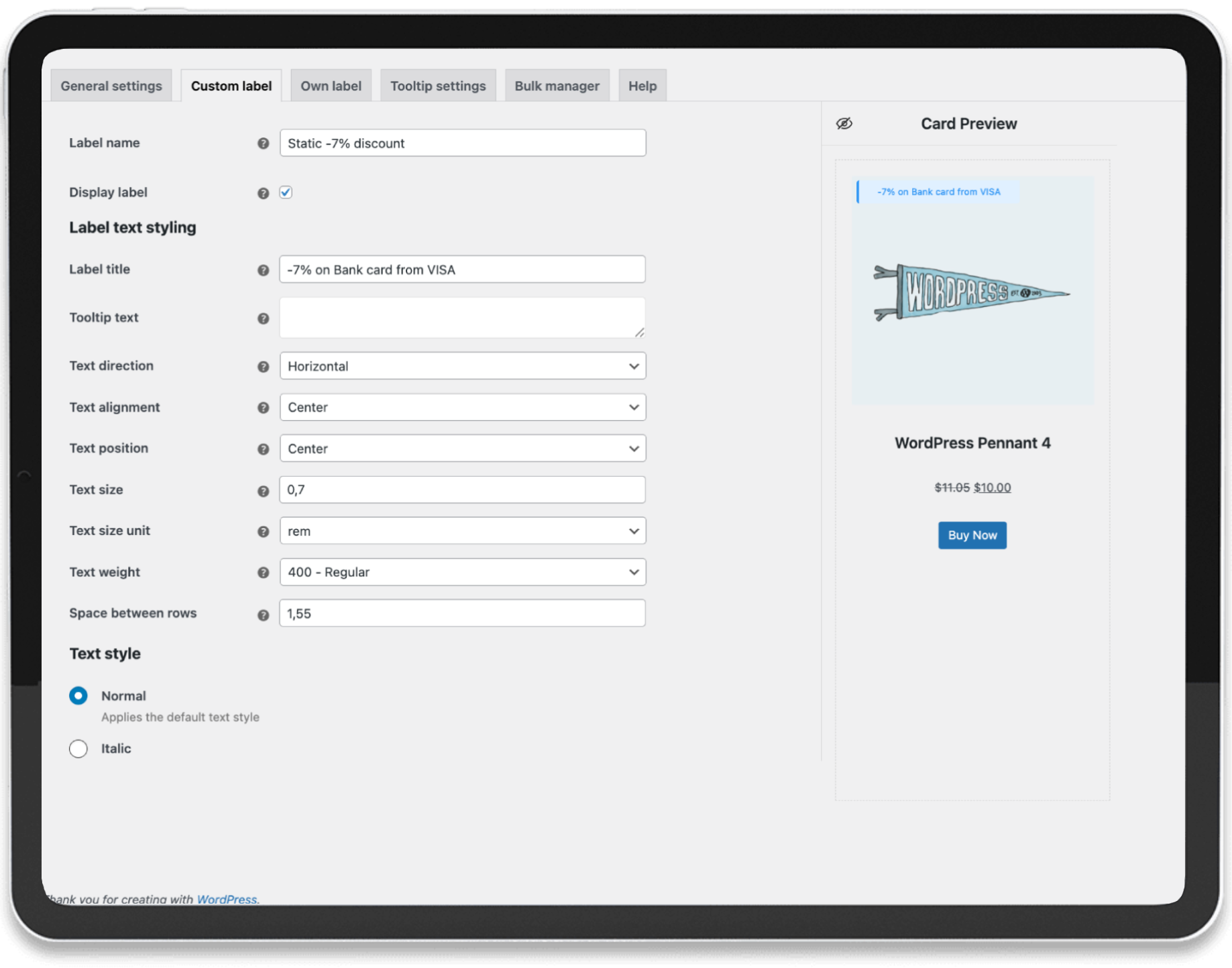Toggle Card Preview visibility eye icon
The width and height of the screenshot is (1232, 968).
tap(844, 123)
